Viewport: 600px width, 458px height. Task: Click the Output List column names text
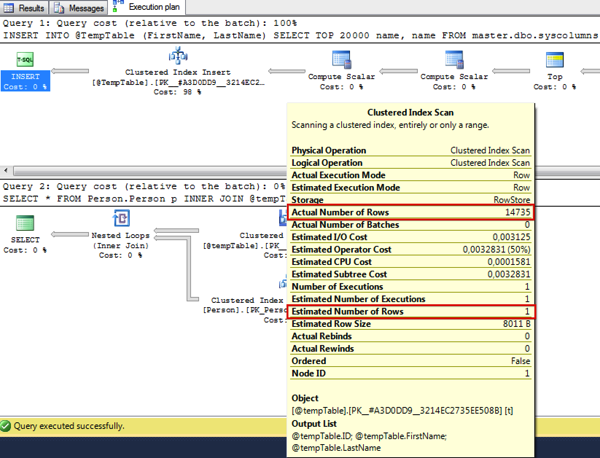[x=369, y=442]
